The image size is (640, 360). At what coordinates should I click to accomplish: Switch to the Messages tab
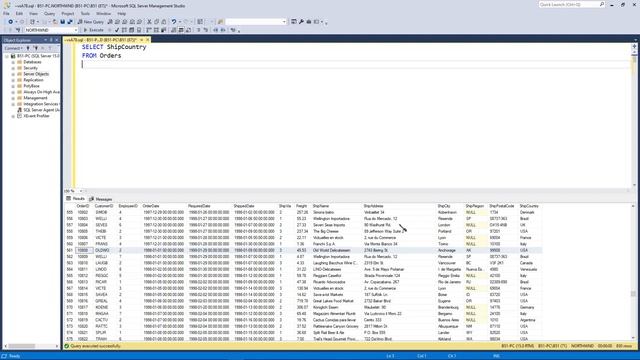[x=101, y=199]
